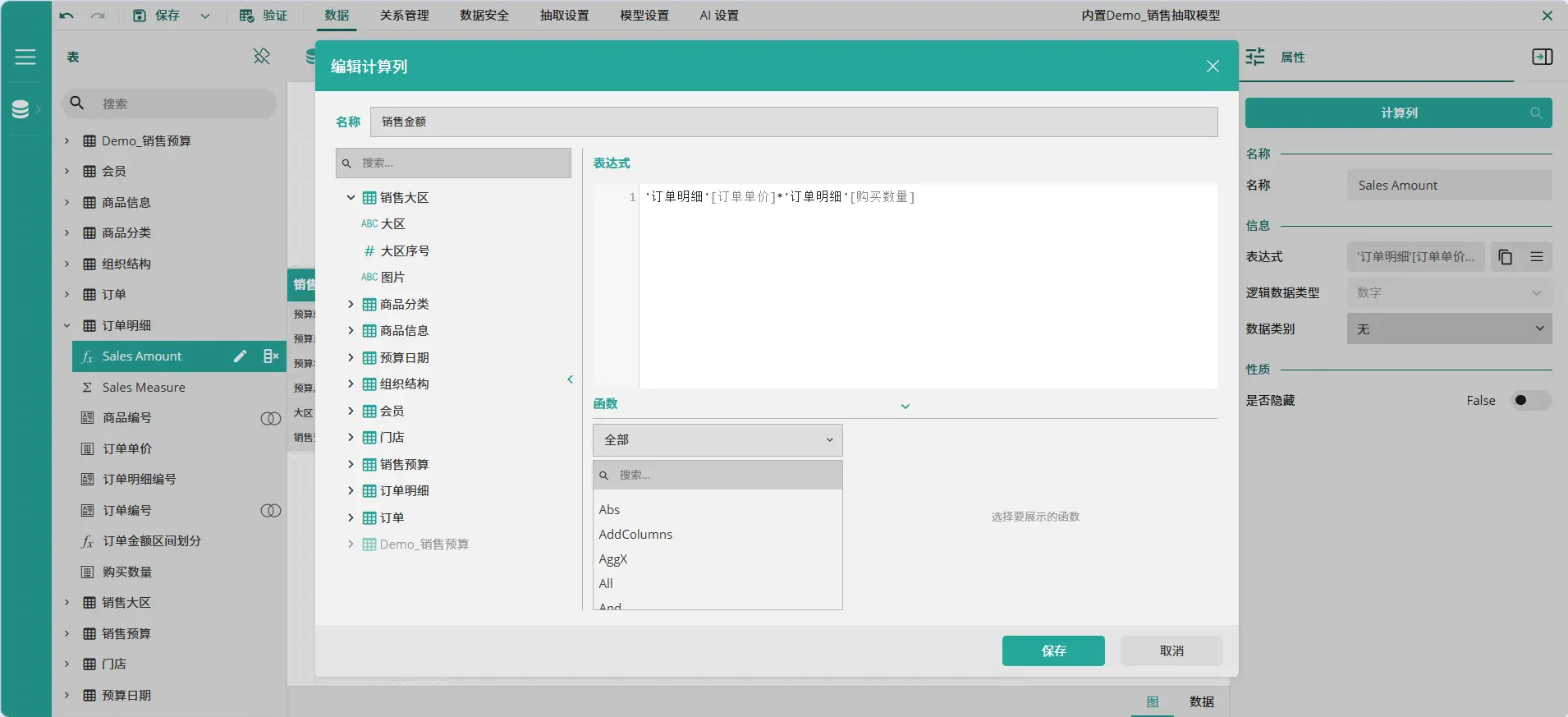Switch to 数据 tab
Image resolution: width=1568 pixels, height=717 pixels.
coord(337,16)
